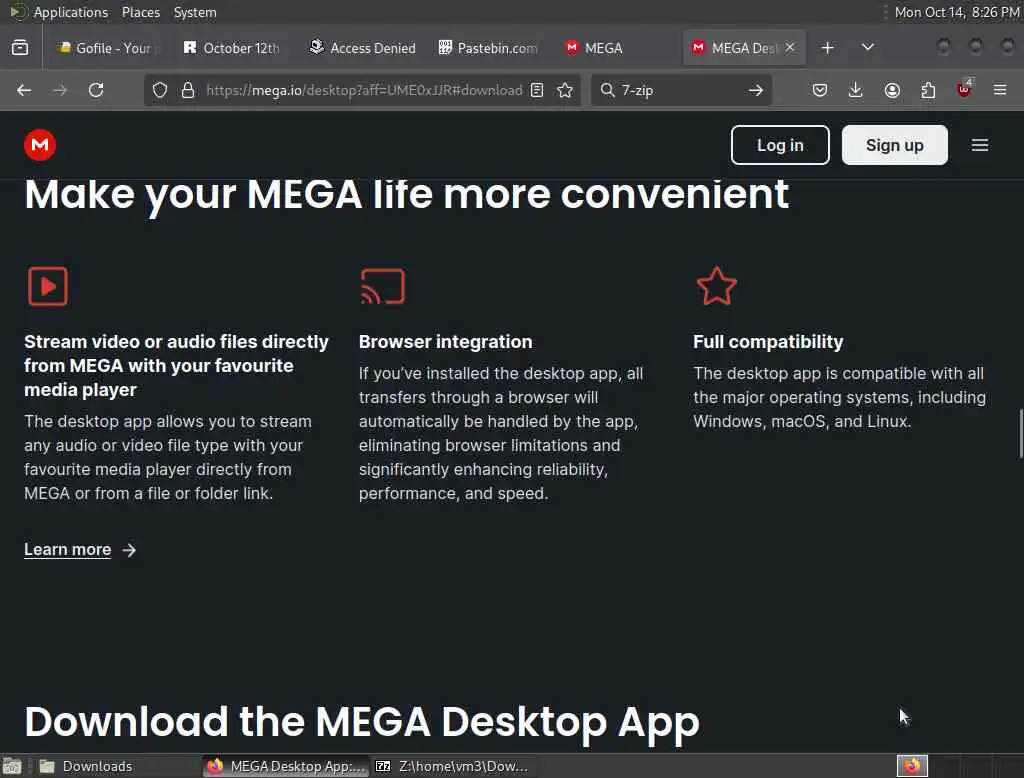The width and height of the screenshot is (1024, 778).
Task: Close the MEGA Desktop tab
Action: [790, 47]
